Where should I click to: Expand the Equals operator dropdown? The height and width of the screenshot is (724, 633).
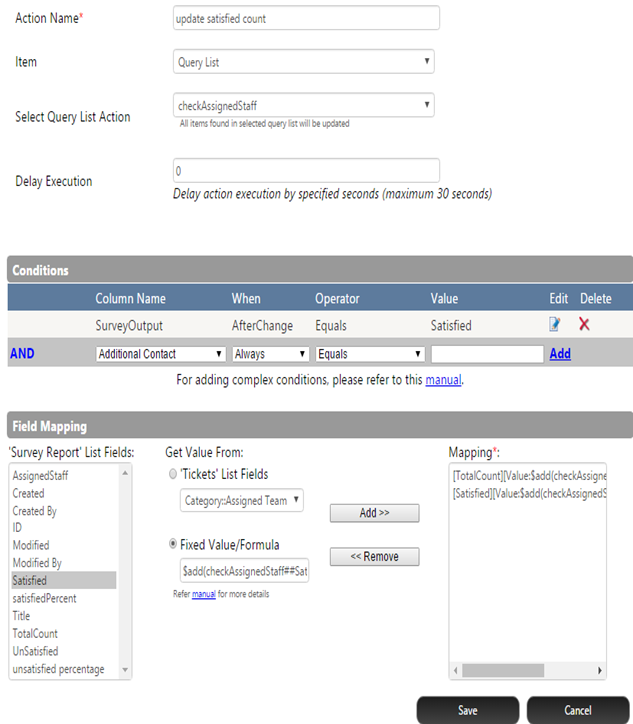371,354
